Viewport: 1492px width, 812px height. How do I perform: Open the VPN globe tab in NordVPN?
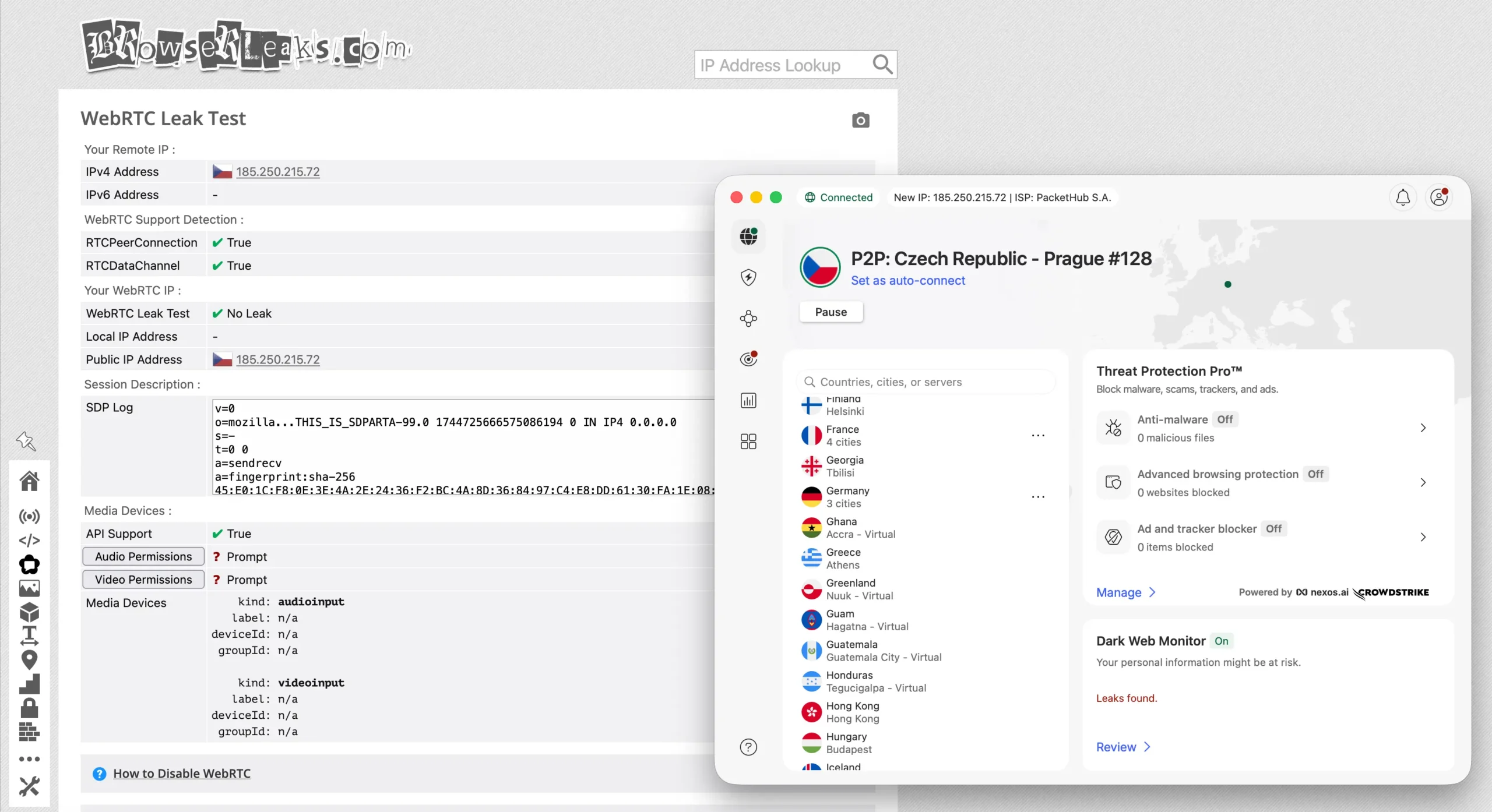[748, 237]
